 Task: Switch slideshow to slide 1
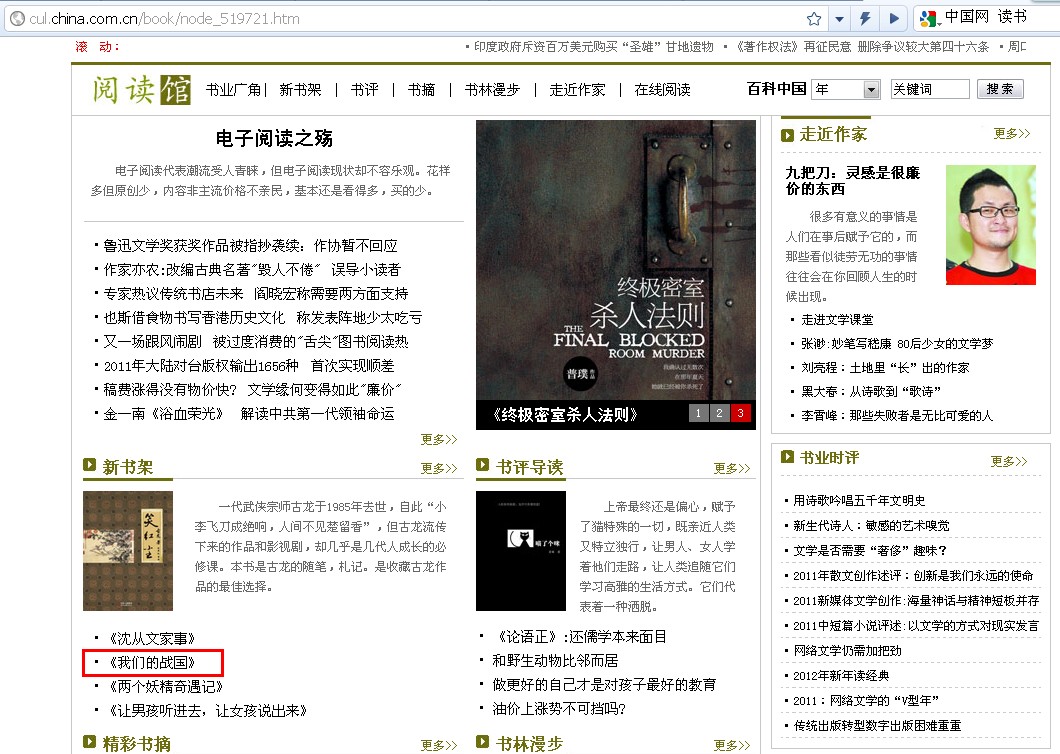click(698, 413)
